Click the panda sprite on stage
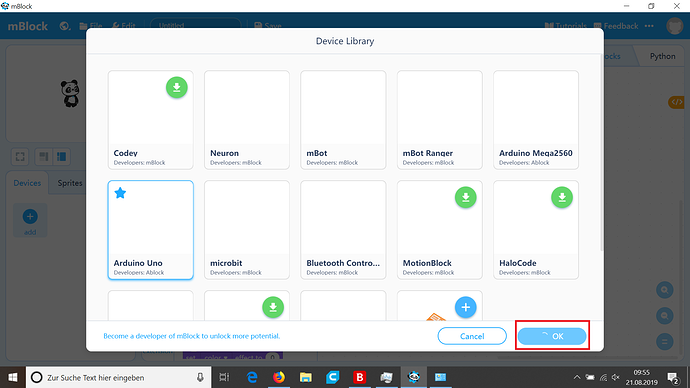The height and width of the screenshot is (388, 690). coord(70,93)
